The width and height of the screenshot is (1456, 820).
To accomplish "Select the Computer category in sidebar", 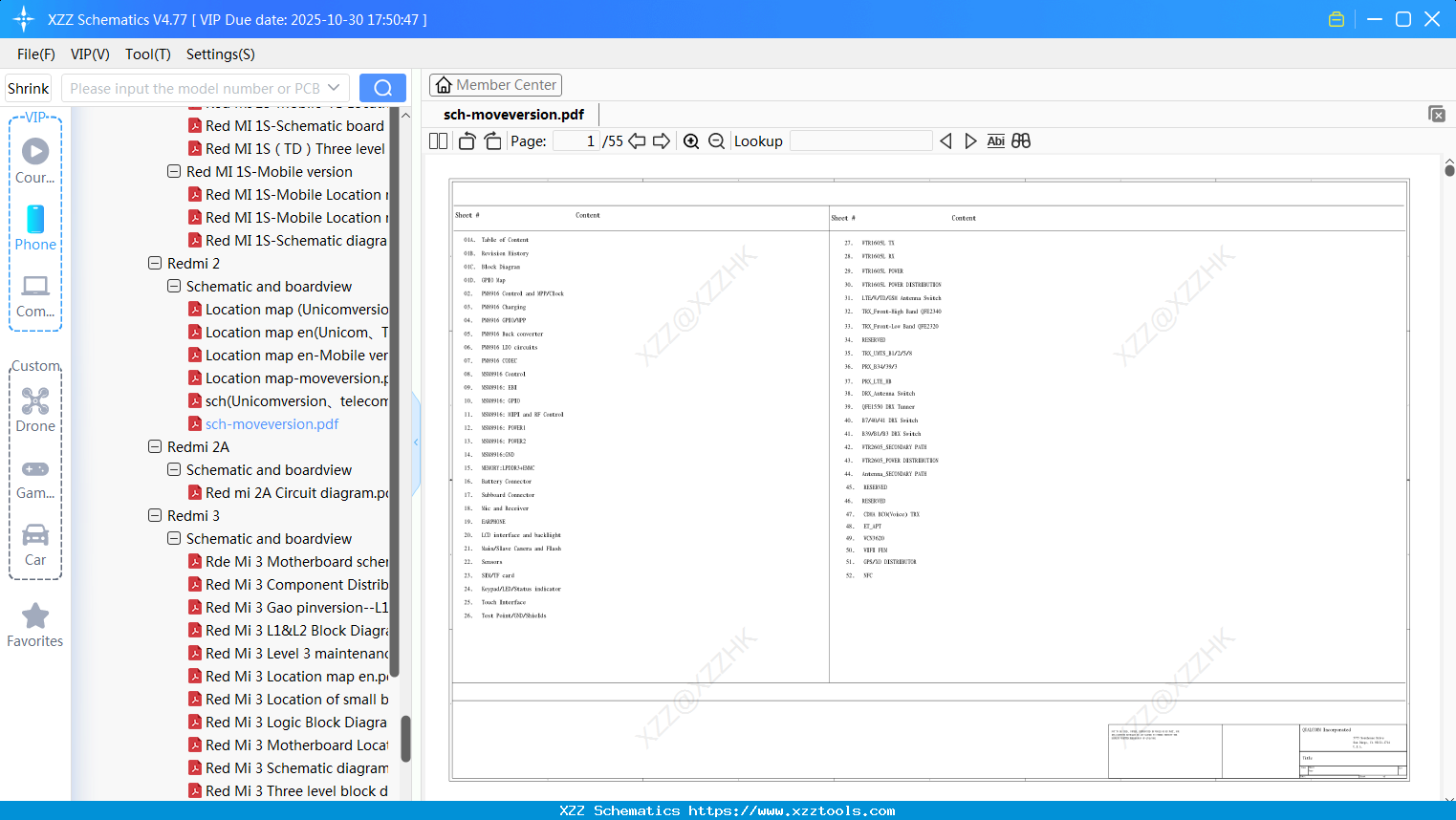I will pyautogui.click(x=35, y=295).
